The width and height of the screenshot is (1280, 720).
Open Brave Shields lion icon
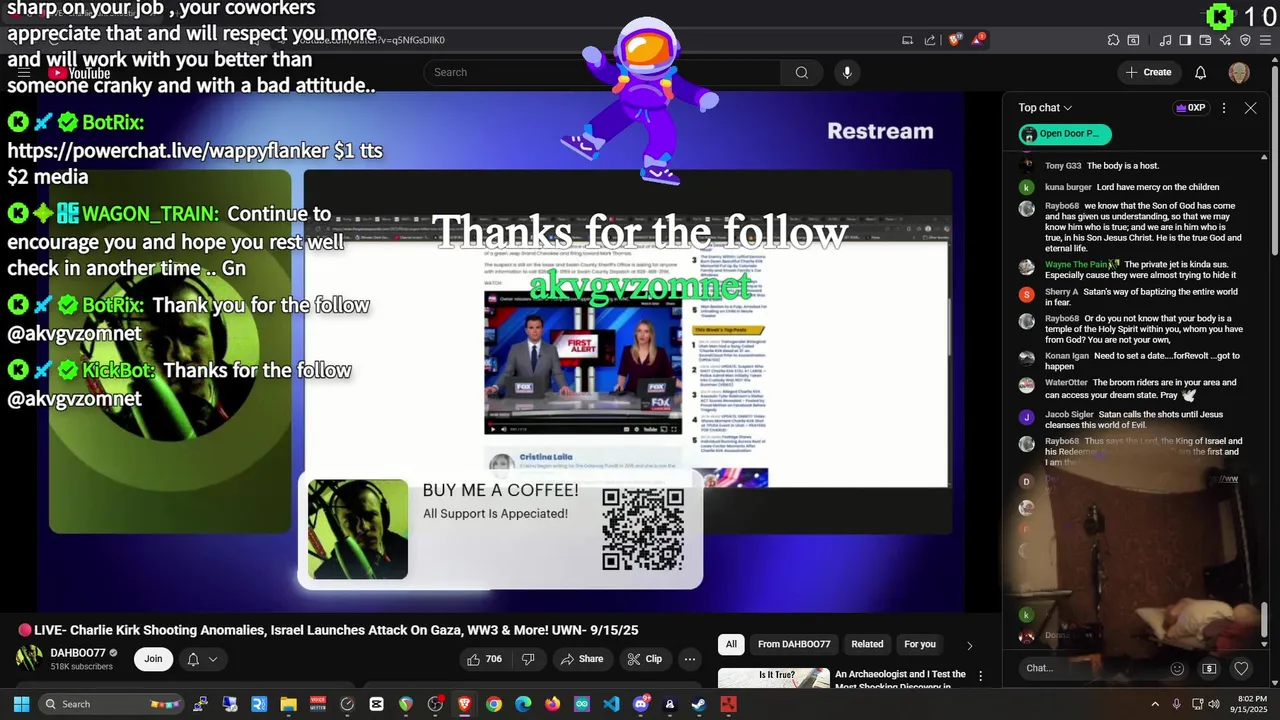click(x=955, y=40)
